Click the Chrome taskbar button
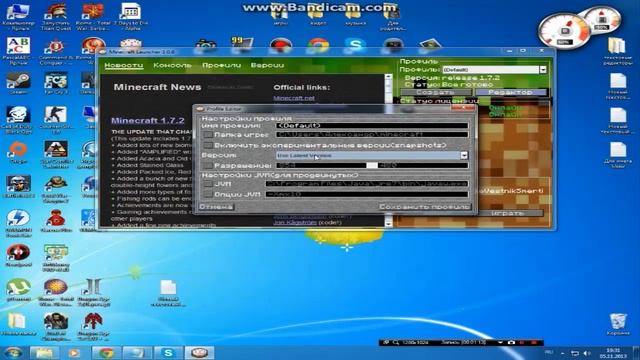The image size is (640, 360). click(106, 353)
